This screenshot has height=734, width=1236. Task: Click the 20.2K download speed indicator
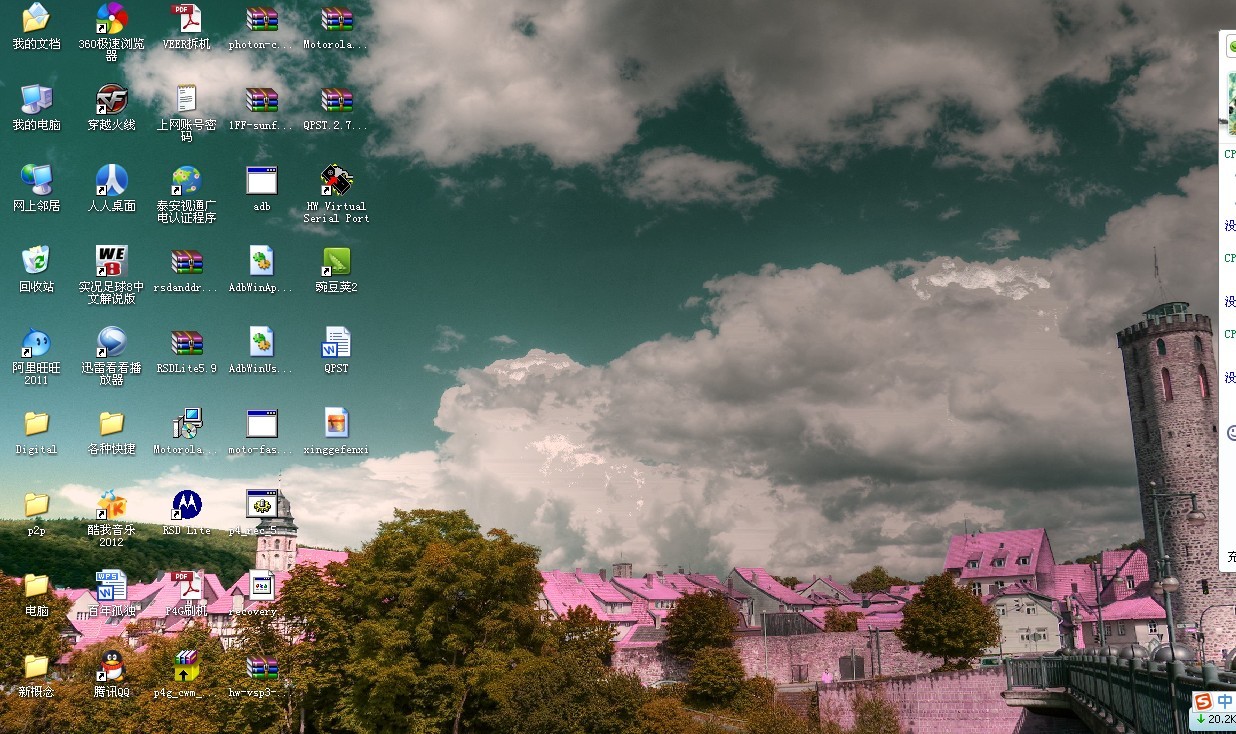(1215, 719)
